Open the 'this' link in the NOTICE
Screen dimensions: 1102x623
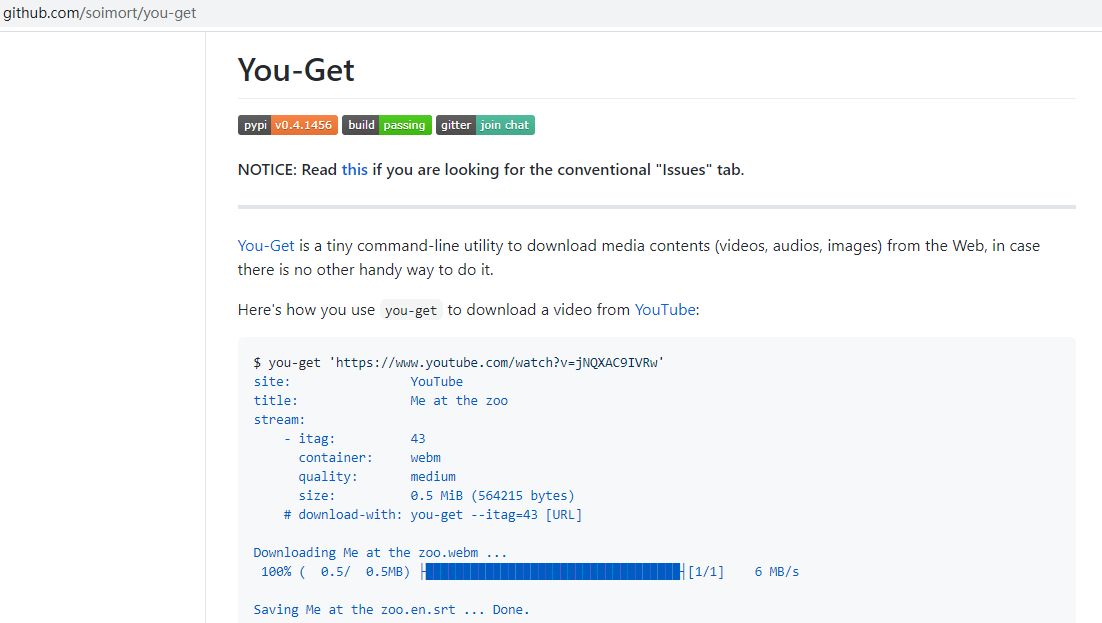[354, 169]
